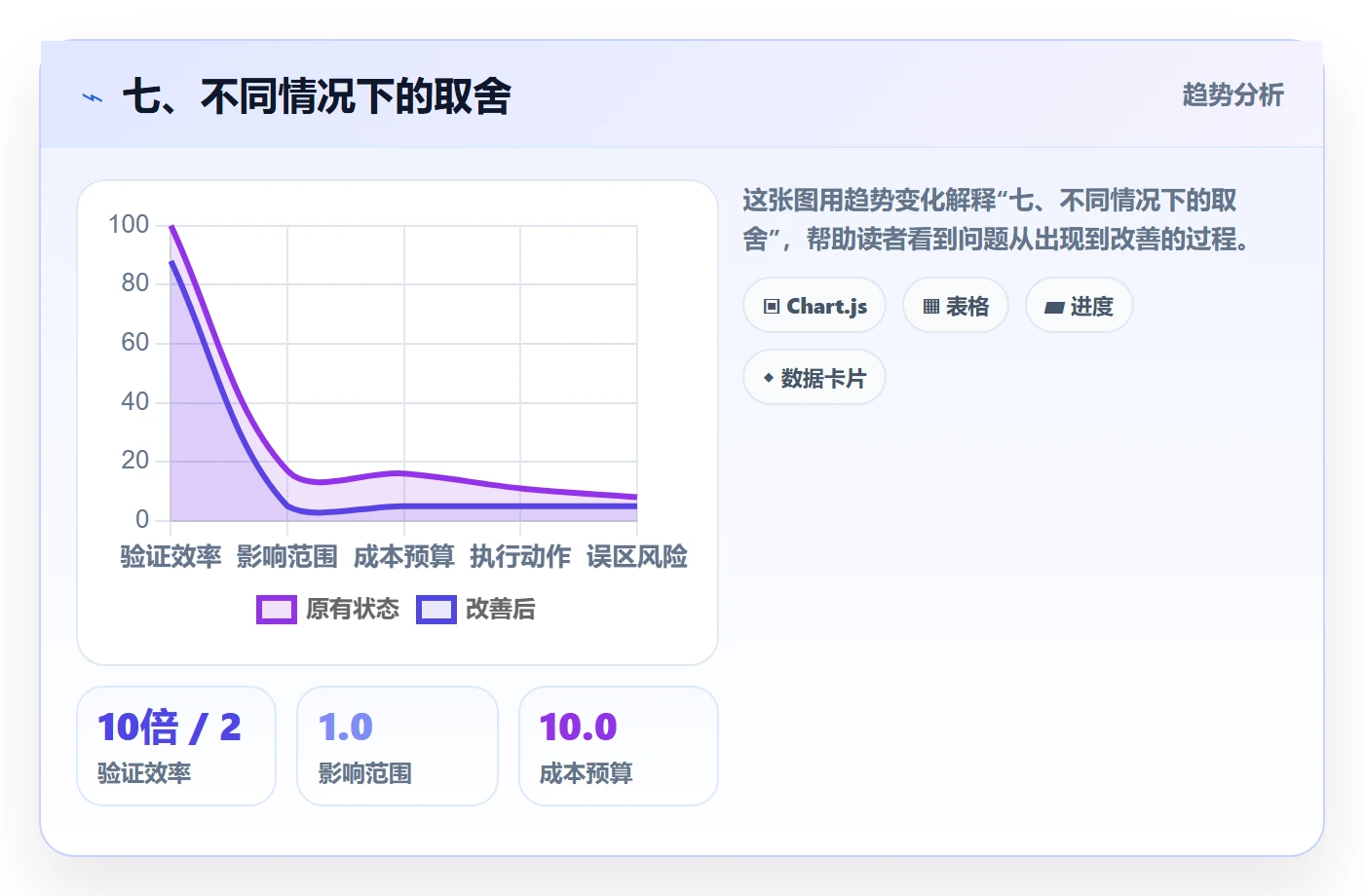The height and width of the screenshot is (896, 1364).
Task: Click the bar icon in 进度 tag
Action: tap(1053, 308)
